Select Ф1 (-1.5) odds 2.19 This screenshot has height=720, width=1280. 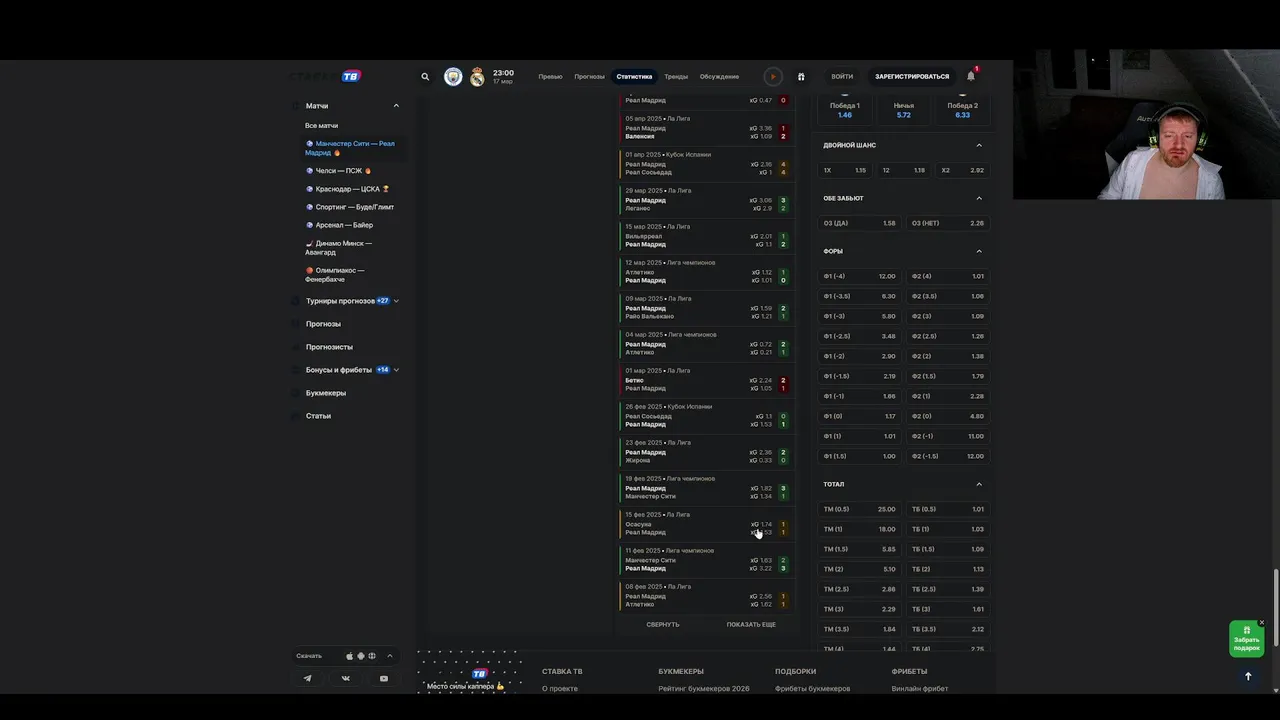click(x=860, y=376)
